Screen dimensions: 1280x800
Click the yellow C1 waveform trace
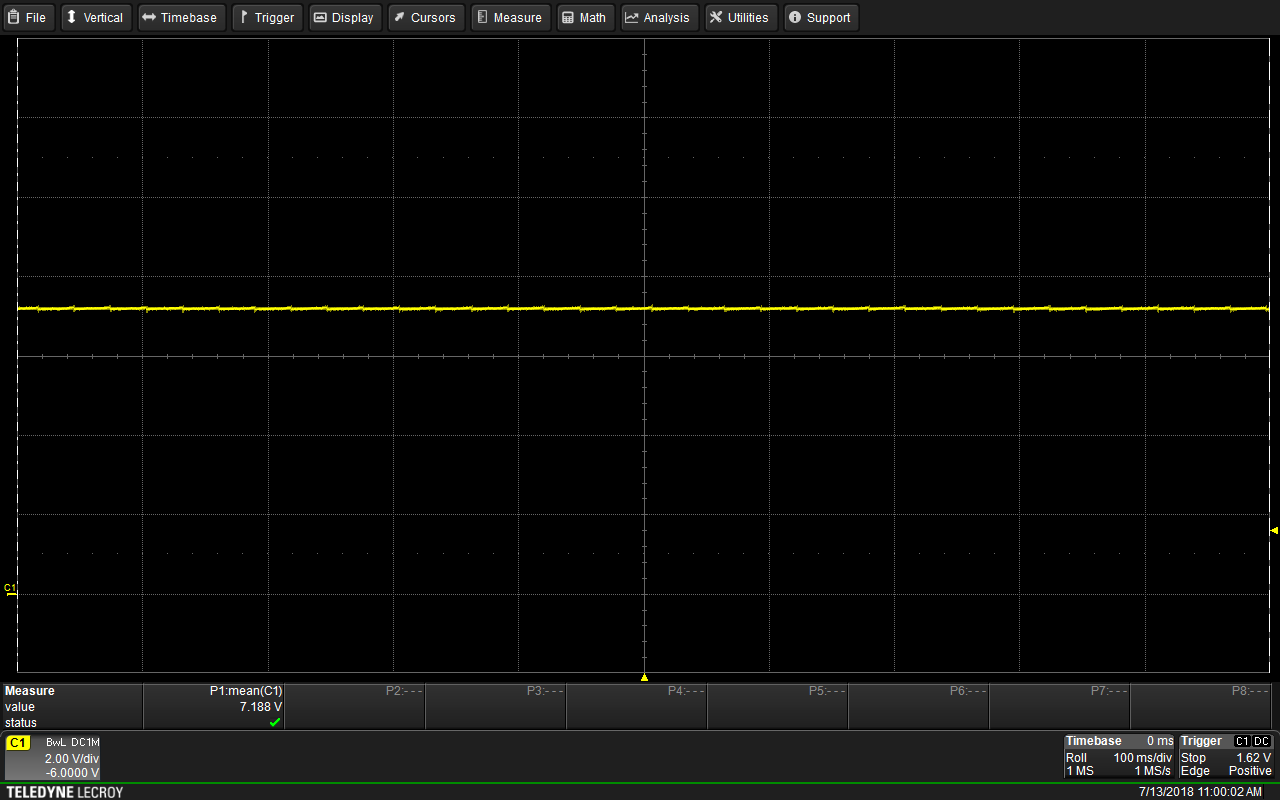(643, 309)
